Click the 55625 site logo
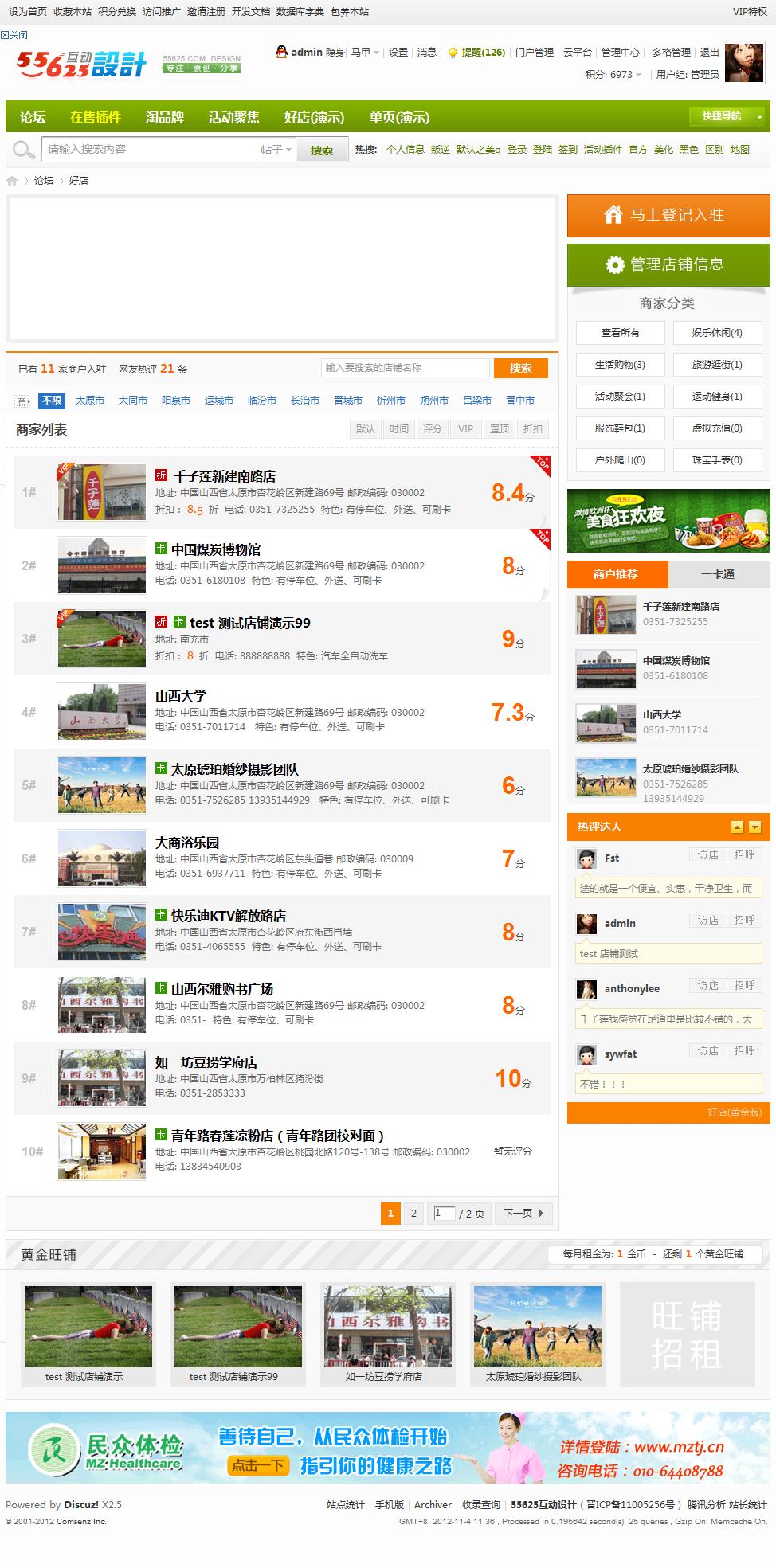The width and height of the screenshot is (776, 1568). (81, 64)
